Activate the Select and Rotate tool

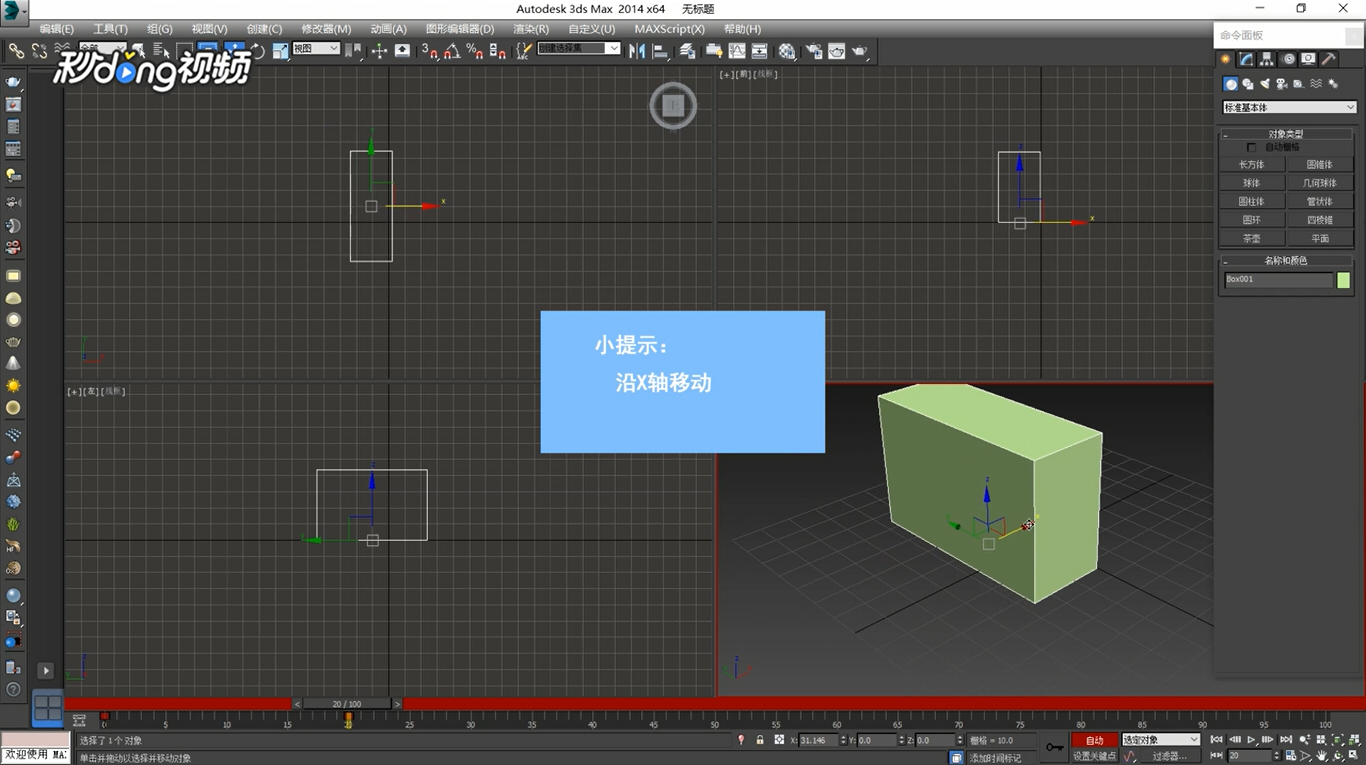[258, 50]
